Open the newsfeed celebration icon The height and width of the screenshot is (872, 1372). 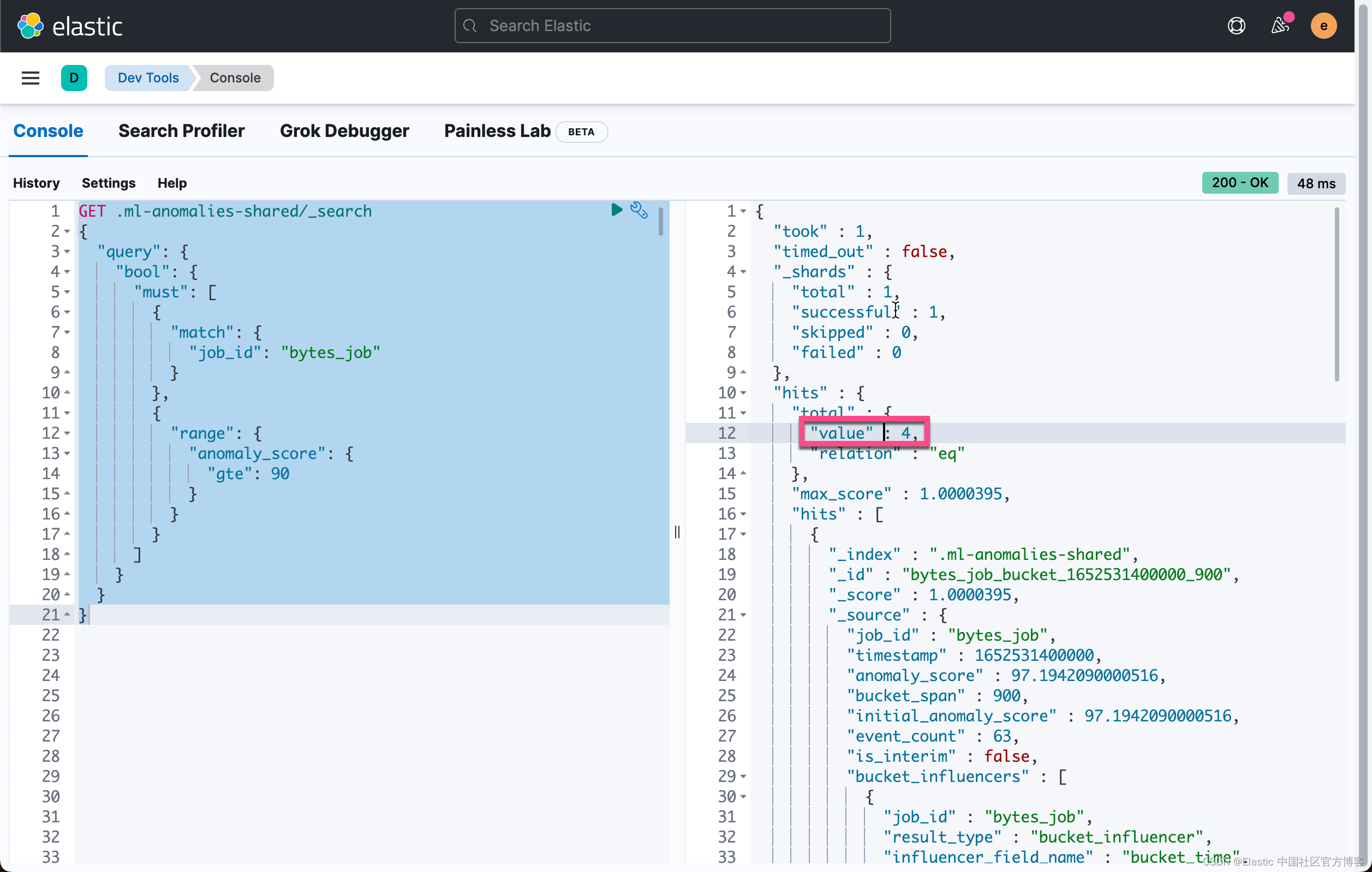1280,26
